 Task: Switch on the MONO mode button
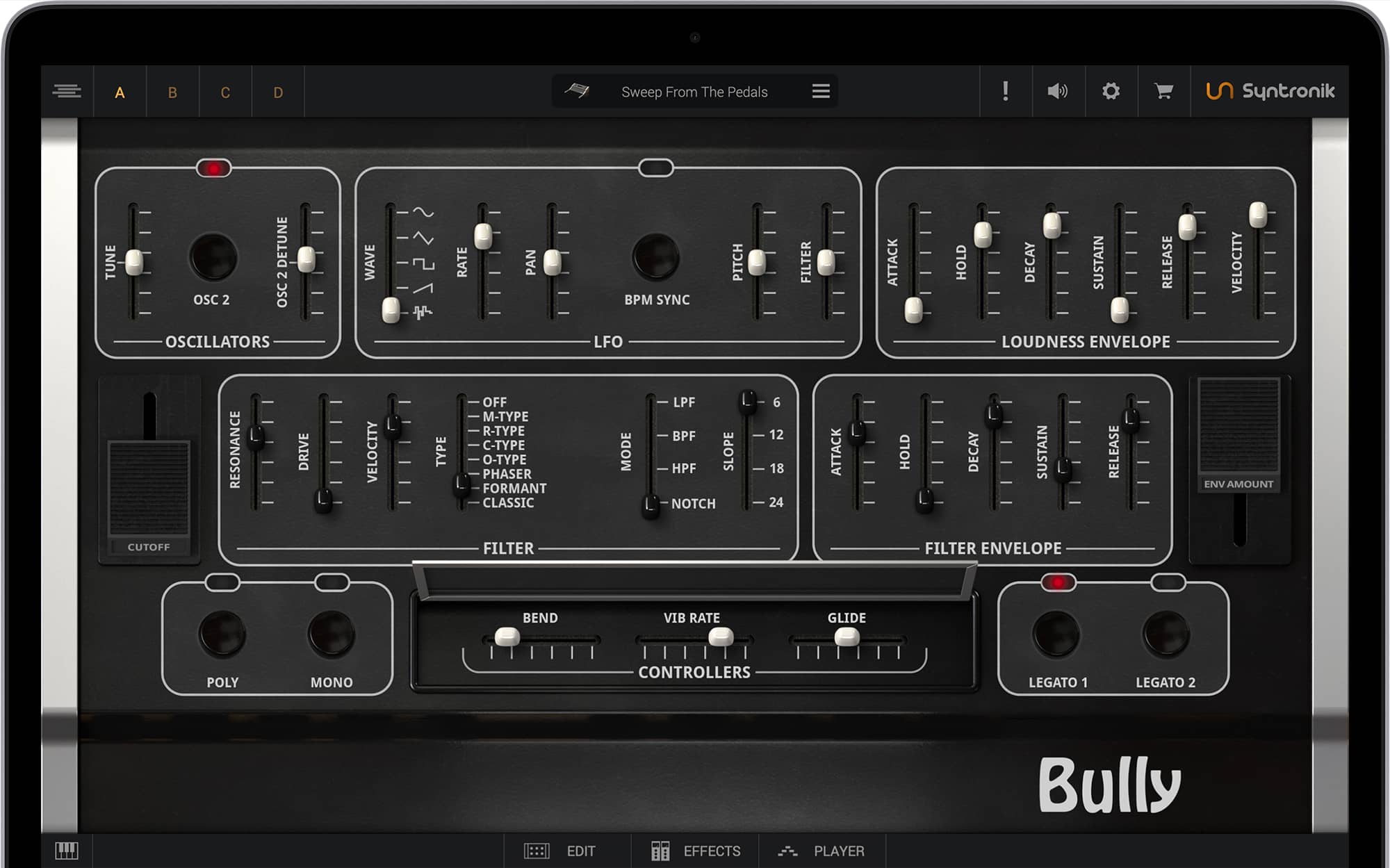pos(332,634)
